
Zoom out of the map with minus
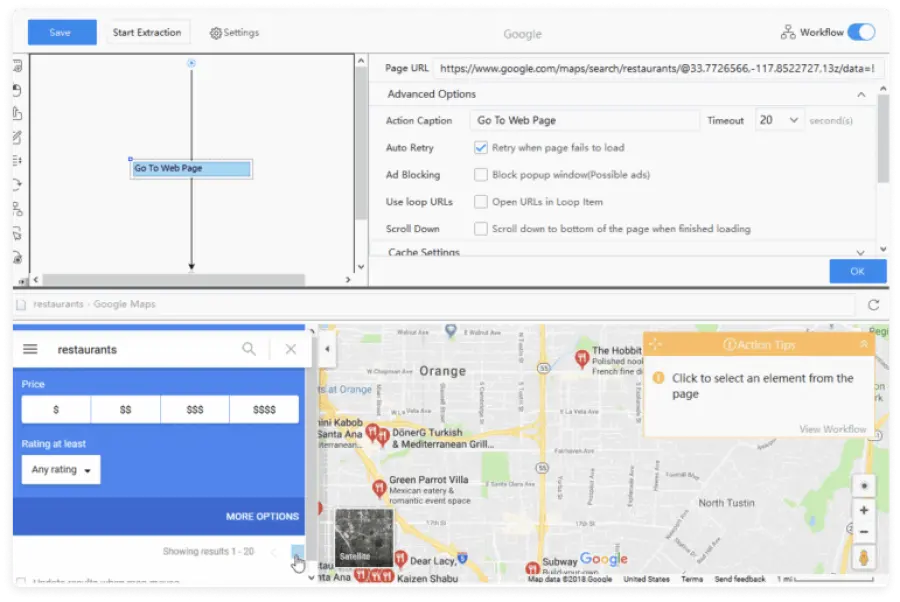(x=864, y=532)
